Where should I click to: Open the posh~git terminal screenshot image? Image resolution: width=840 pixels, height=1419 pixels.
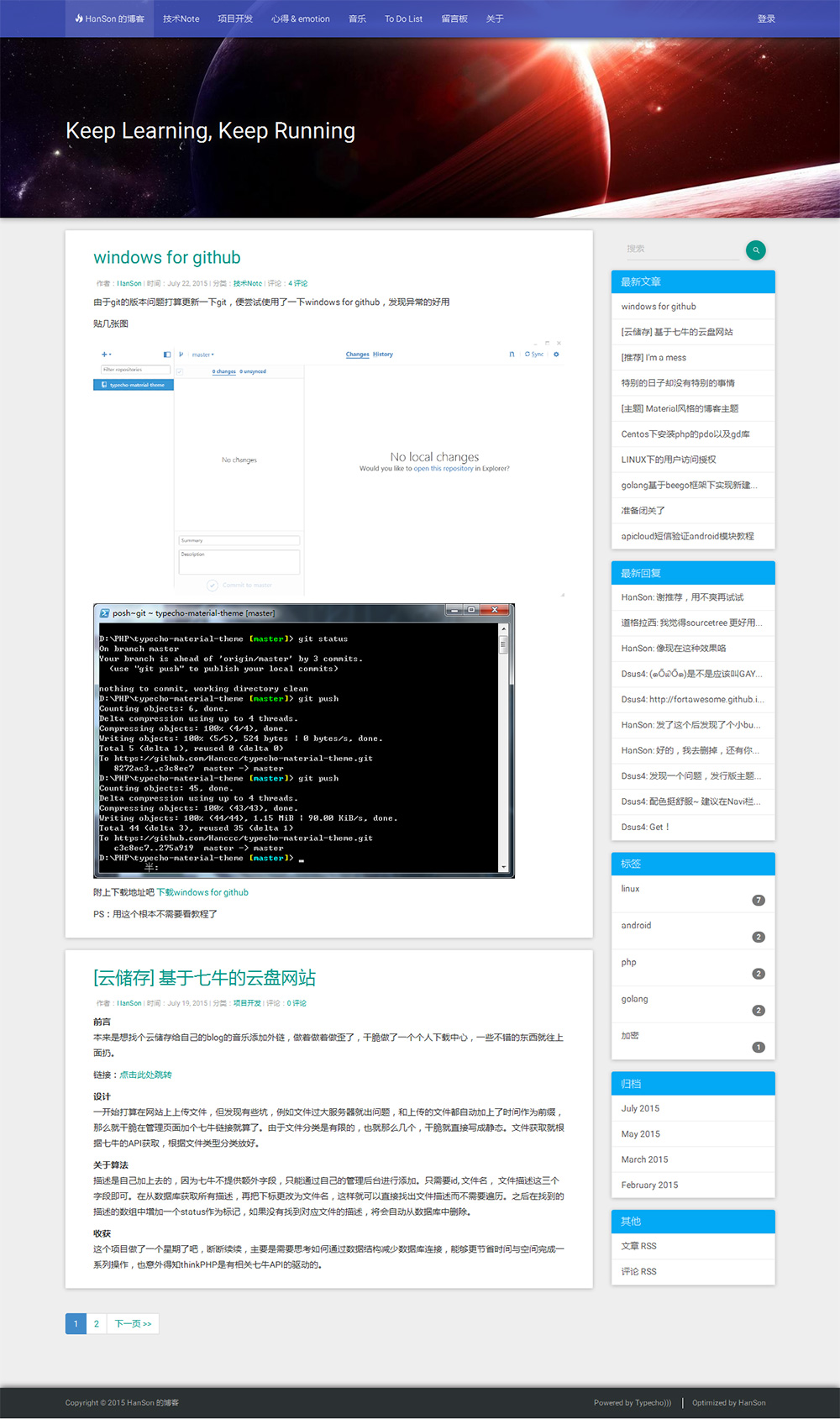304,741
